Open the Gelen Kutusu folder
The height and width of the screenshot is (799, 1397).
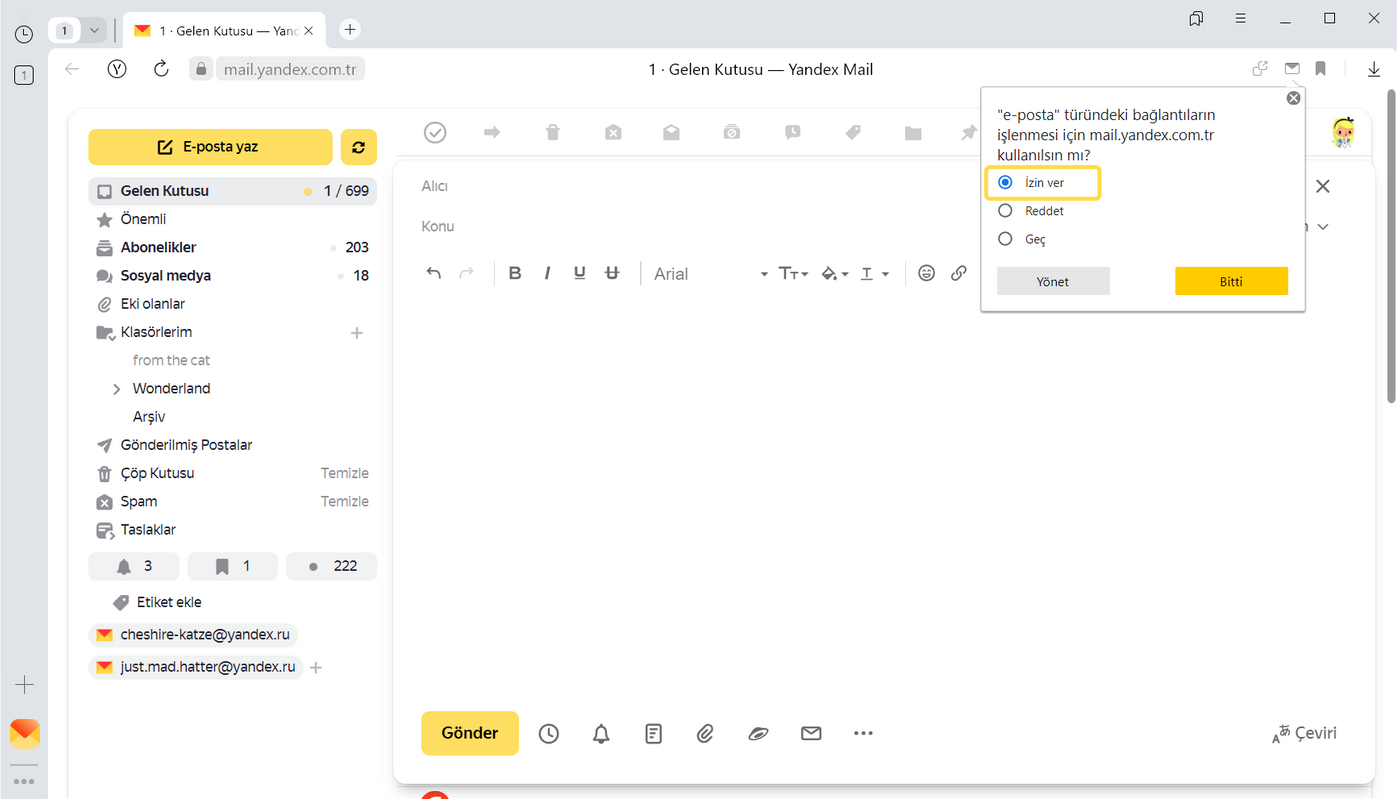(165, 191)
